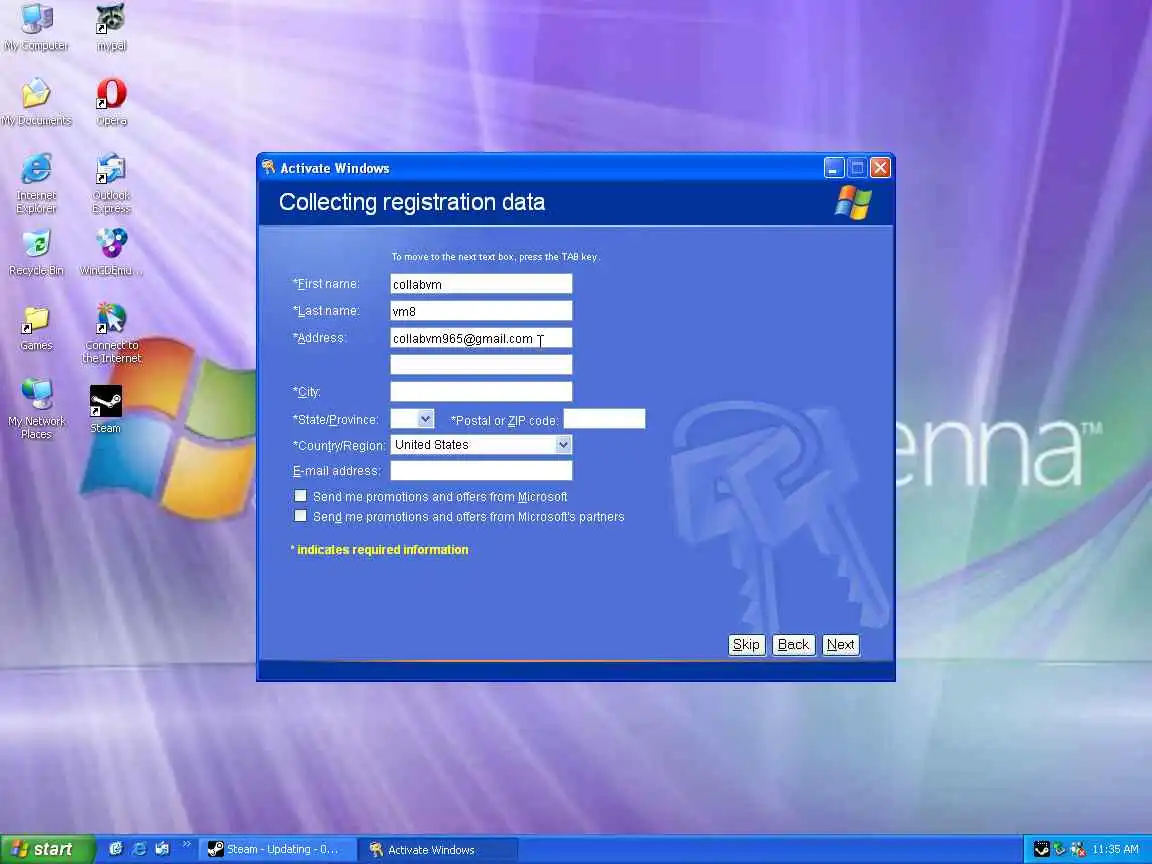1152x864 pixels.
Task: Click the Postal or ZIP code field
Action: pyautogui.click(x=605, y=419)
